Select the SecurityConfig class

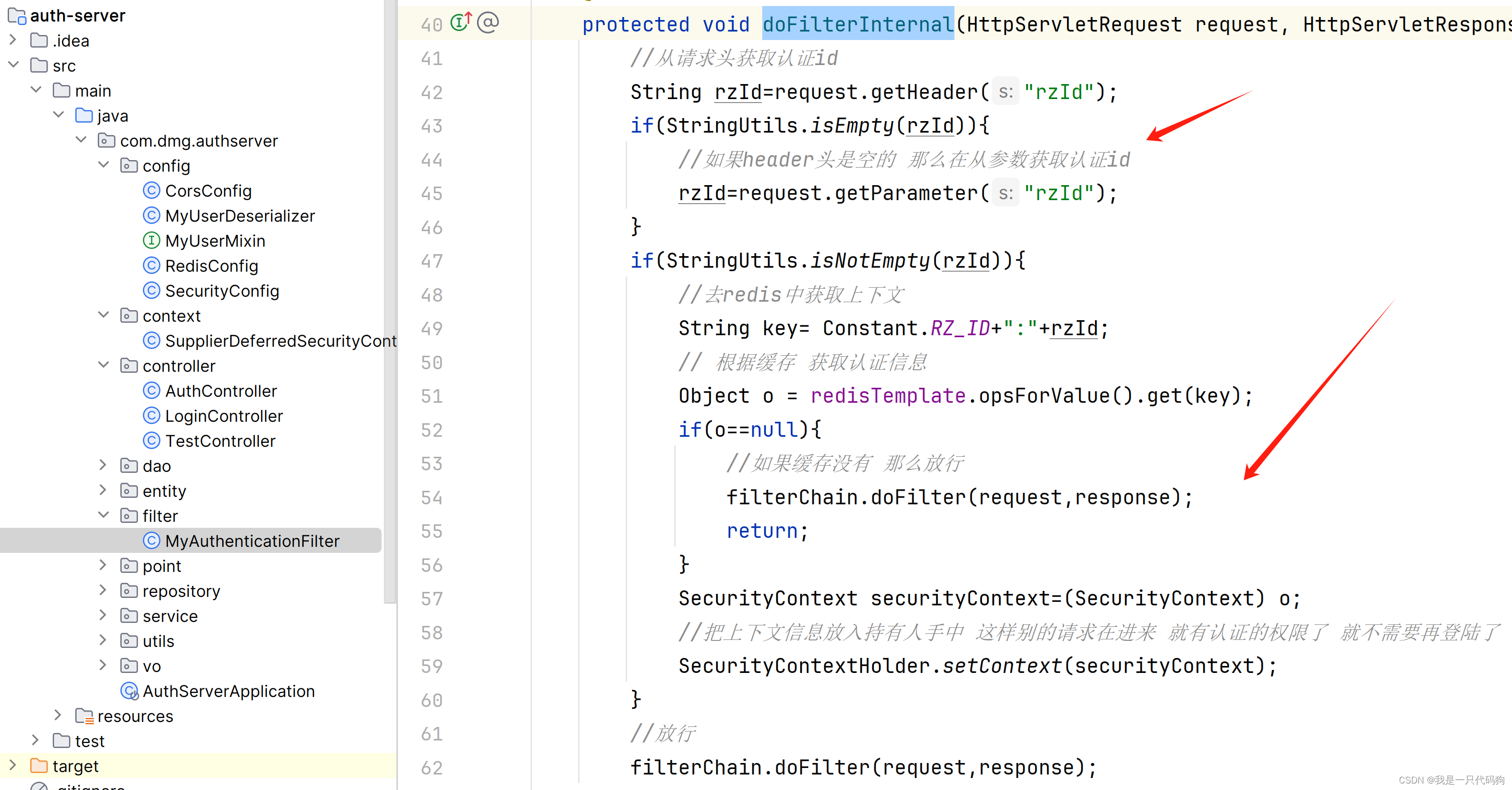point(221,291)
